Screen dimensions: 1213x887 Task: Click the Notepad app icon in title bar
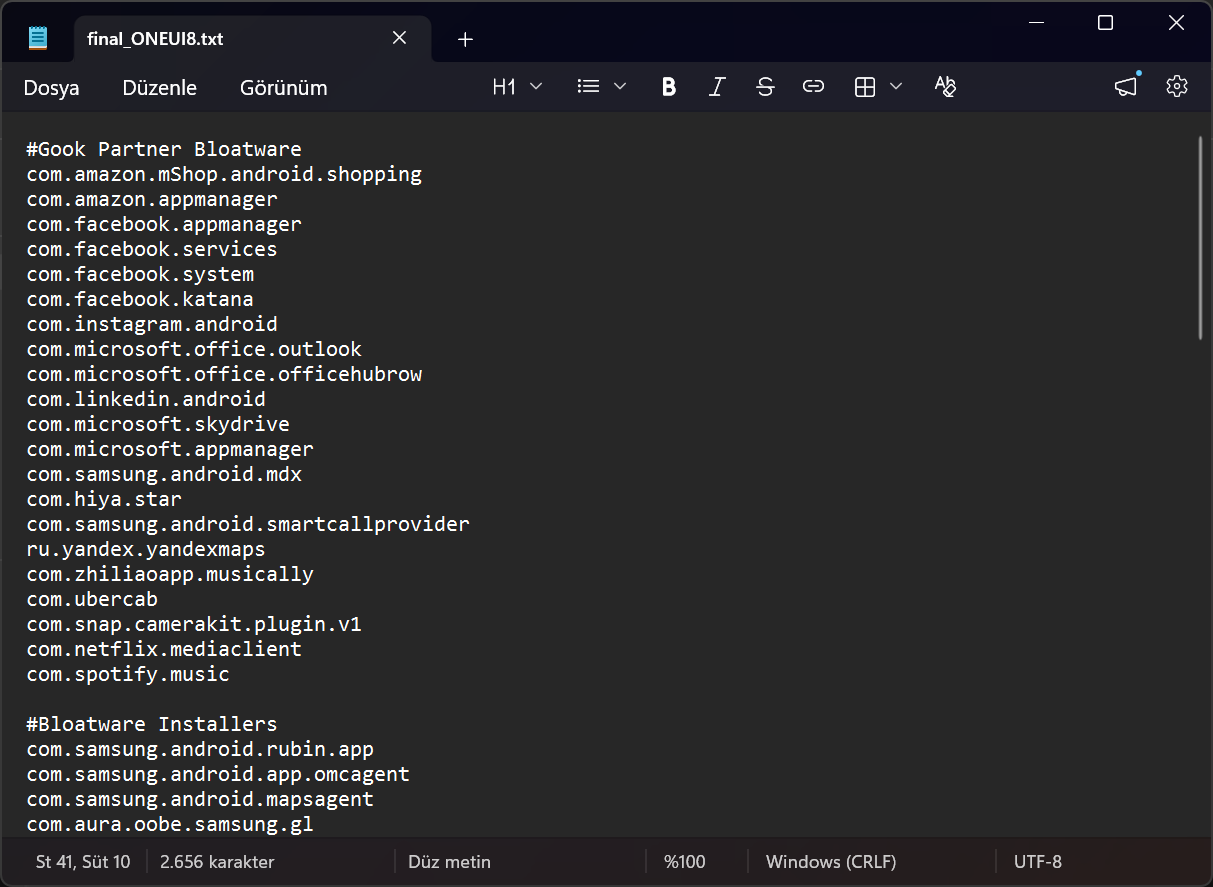[38, 39]
